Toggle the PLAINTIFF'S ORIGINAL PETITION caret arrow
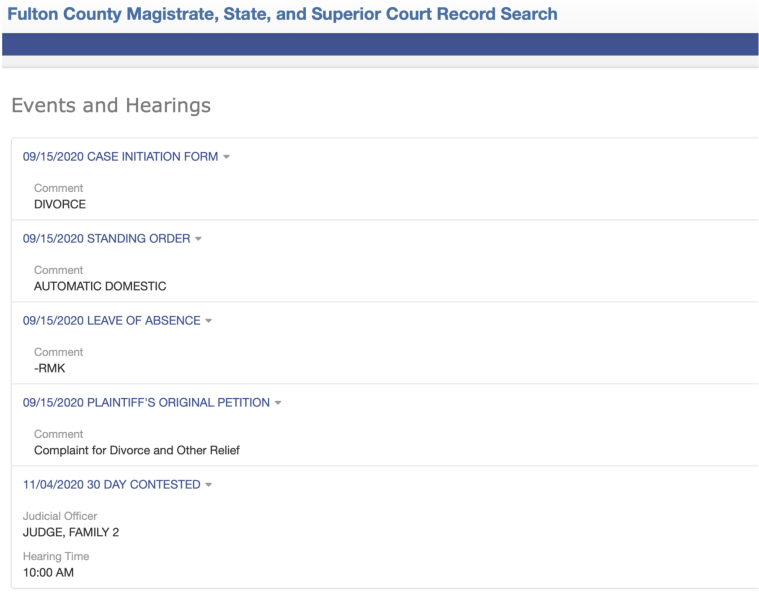The height and width of the screenshot is (614, 759). pos(278,402)
